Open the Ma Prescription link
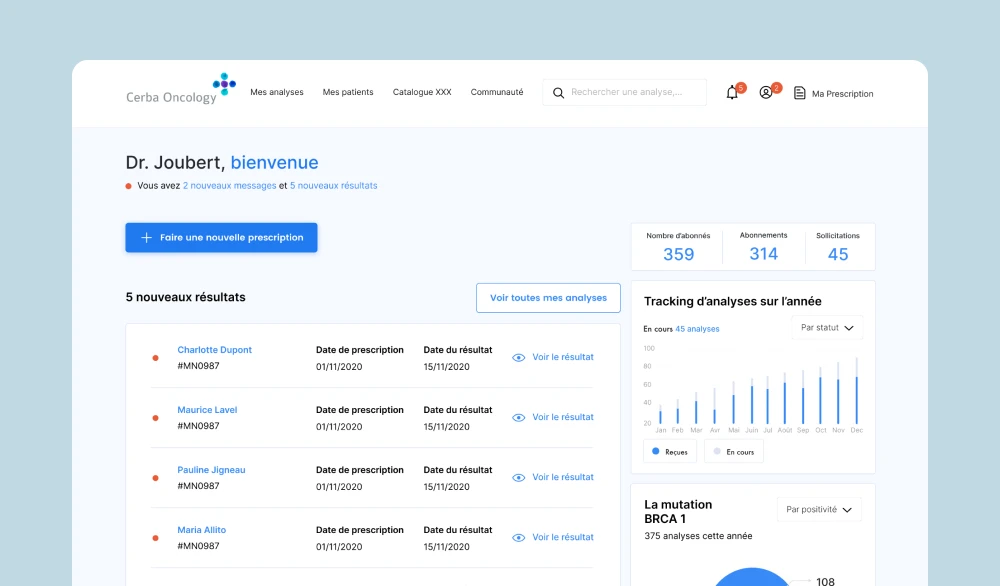Image resolution: width=1000 pixels, height=586 pixels. pos(842,94)
